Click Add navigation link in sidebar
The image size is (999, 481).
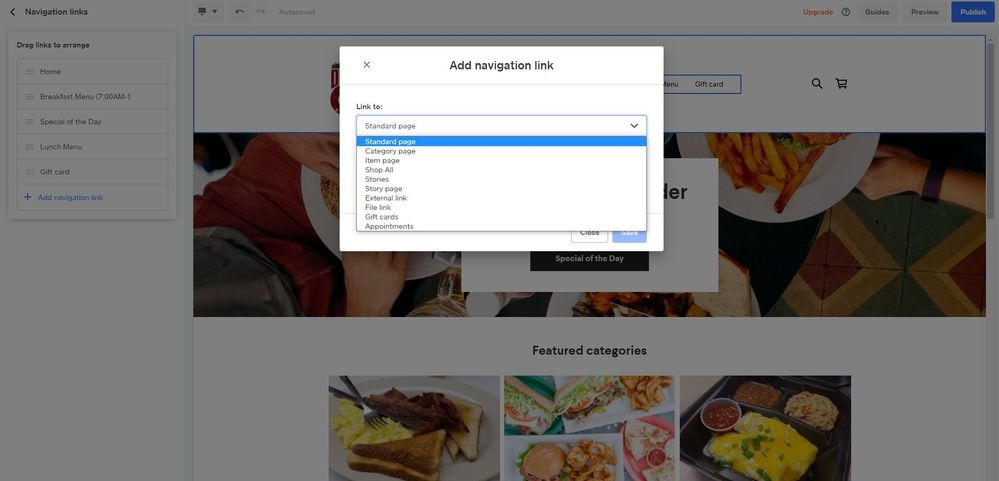coord(70,198)
